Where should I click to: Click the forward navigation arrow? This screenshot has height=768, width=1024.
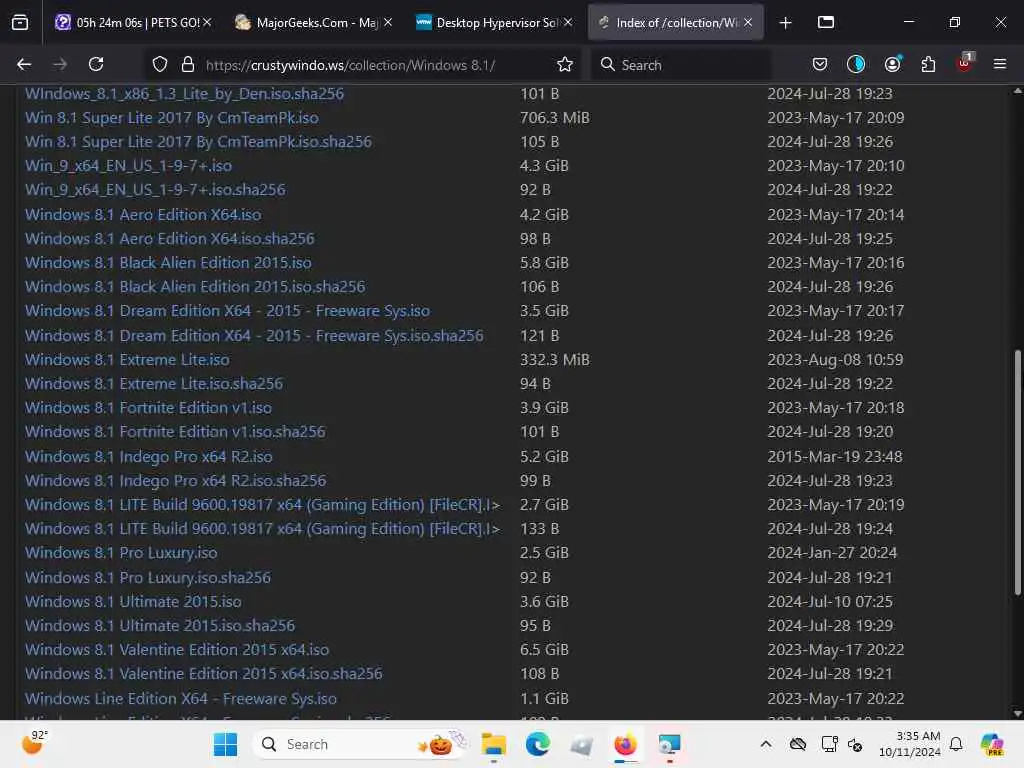point(59,65)
